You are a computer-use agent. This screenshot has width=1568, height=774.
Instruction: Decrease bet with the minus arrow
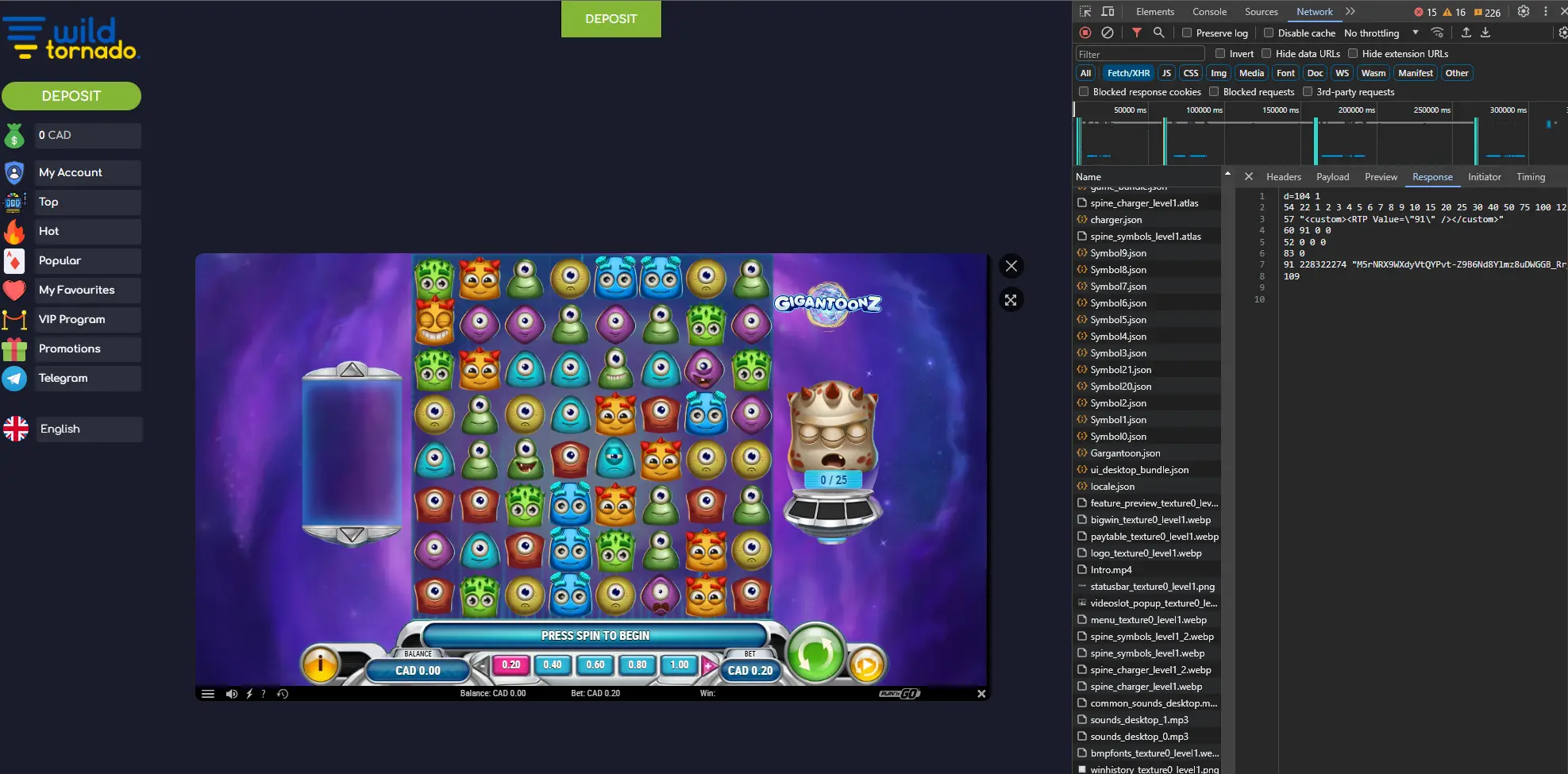[x=481, y=666]
